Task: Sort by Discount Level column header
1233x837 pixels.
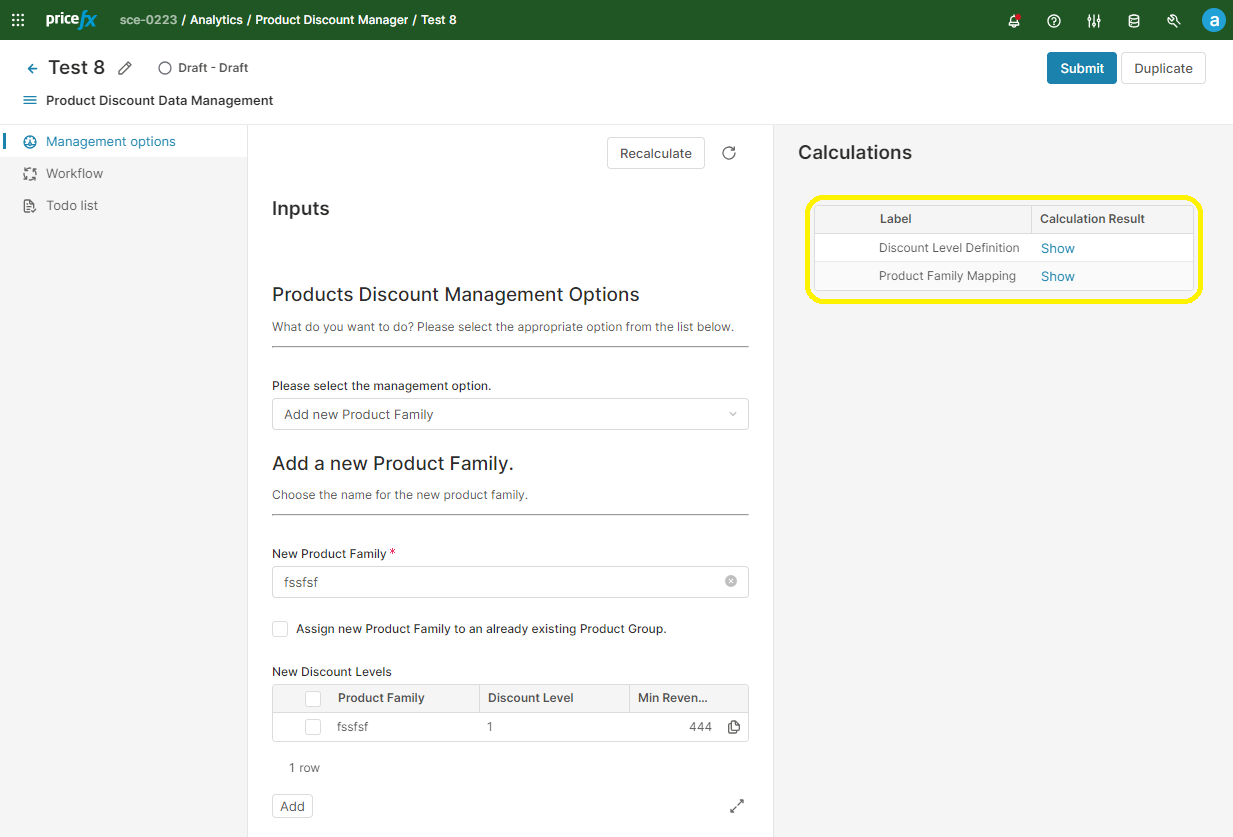Action: (x=531, y=698)
